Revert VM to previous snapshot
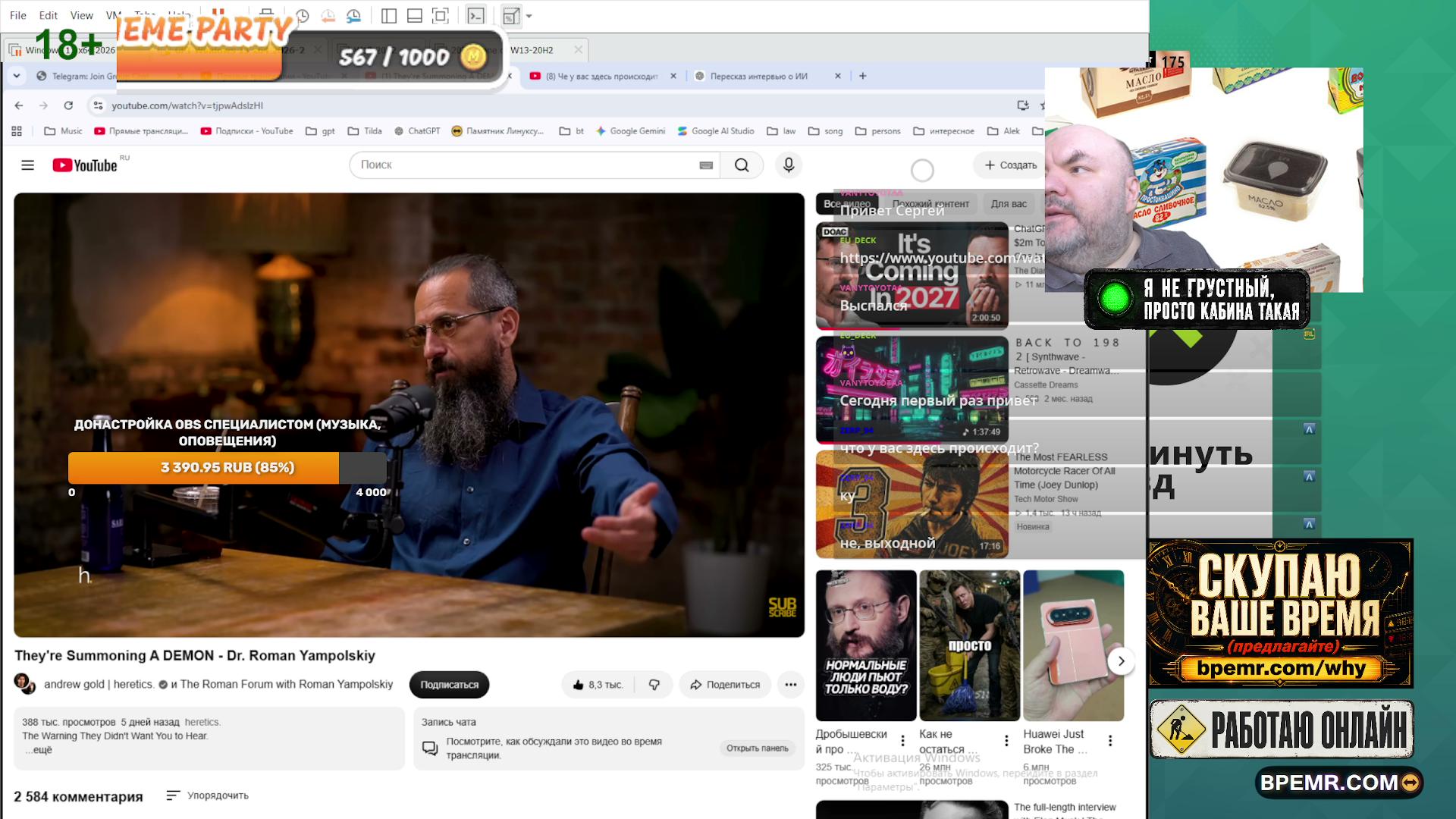 tap(328, 15)
